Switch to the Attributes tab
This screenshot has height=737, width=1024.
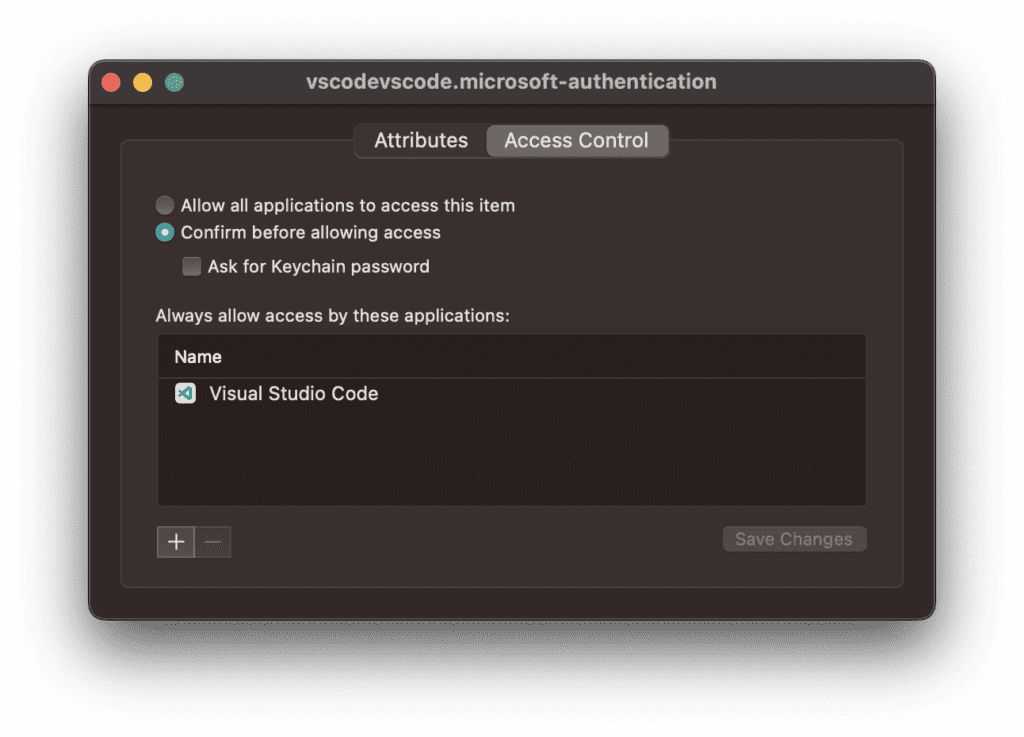[x=421, y=140]
